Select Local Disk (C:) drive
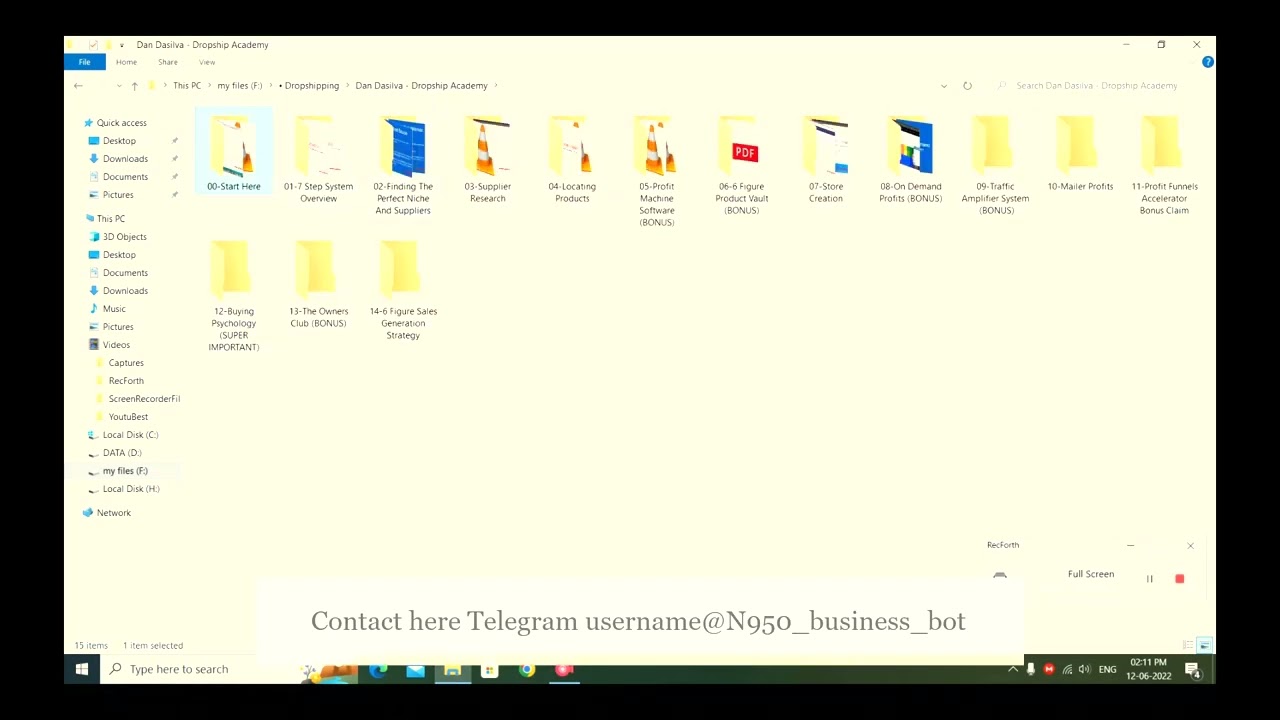Screen dimensions: 1280x720 [130, 435]
